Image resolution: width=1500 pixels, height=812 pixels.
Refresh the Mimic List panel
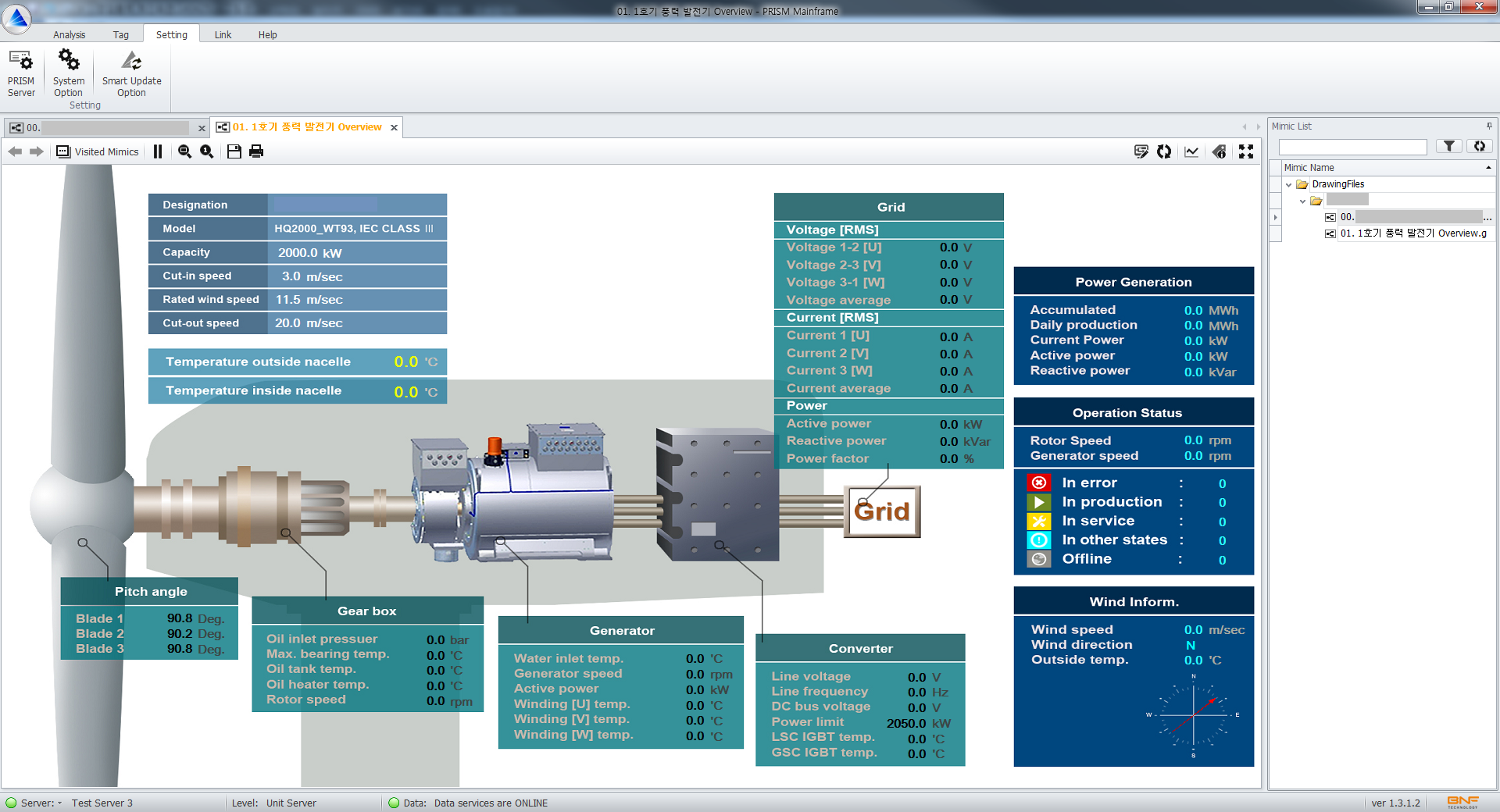1479,146
